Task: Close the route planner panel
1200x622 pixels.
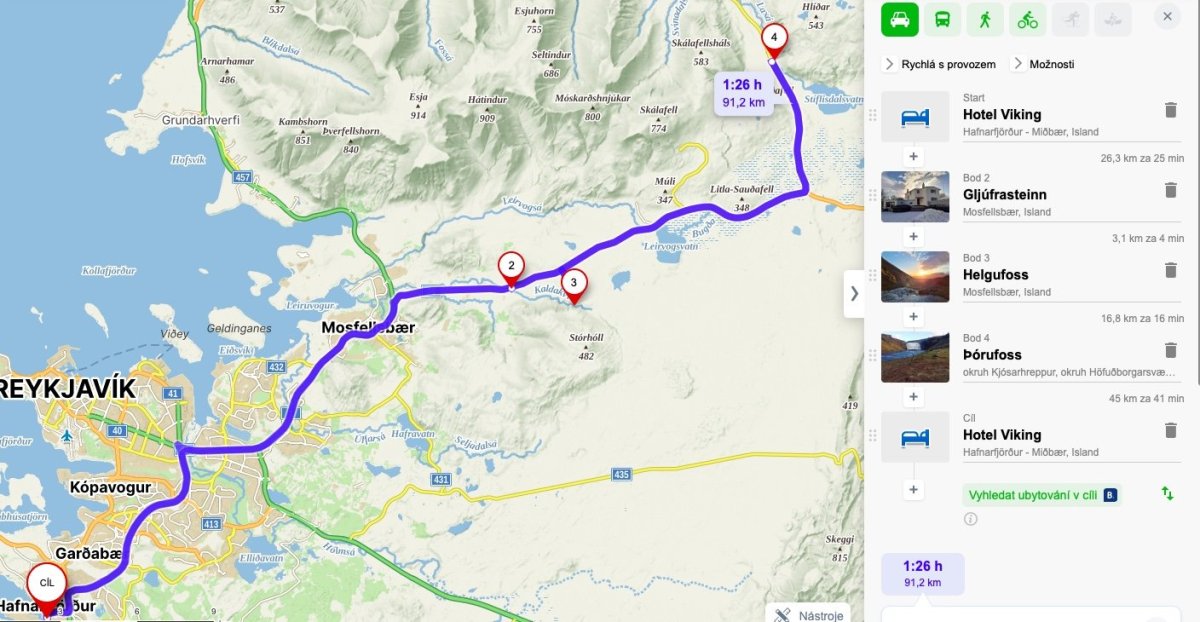Action: click(x=1167, y=16)
